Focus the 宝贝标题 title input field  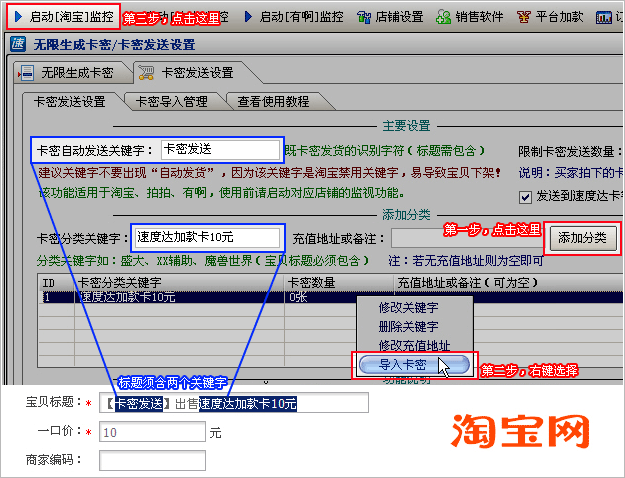[234, 403]
